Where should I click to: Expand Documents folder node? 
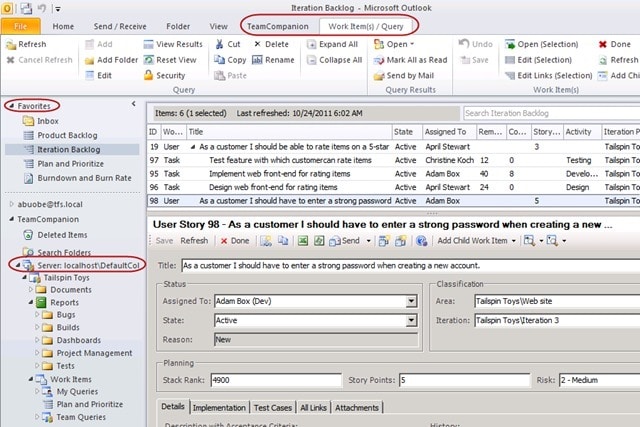[31, 289]
